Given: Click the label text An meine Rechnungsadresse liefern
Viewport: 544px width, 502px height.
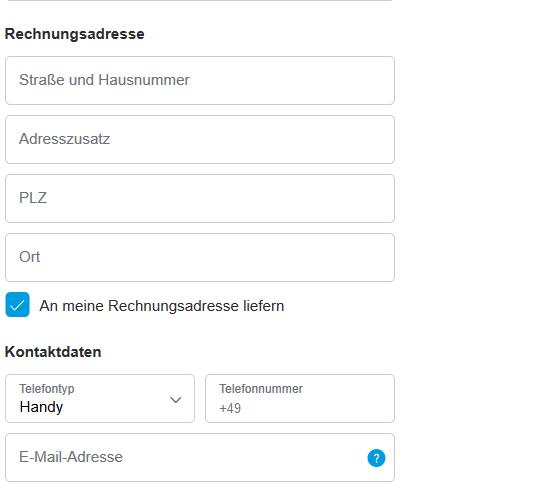Looking at the screenshot, I should tap(162, 306).
